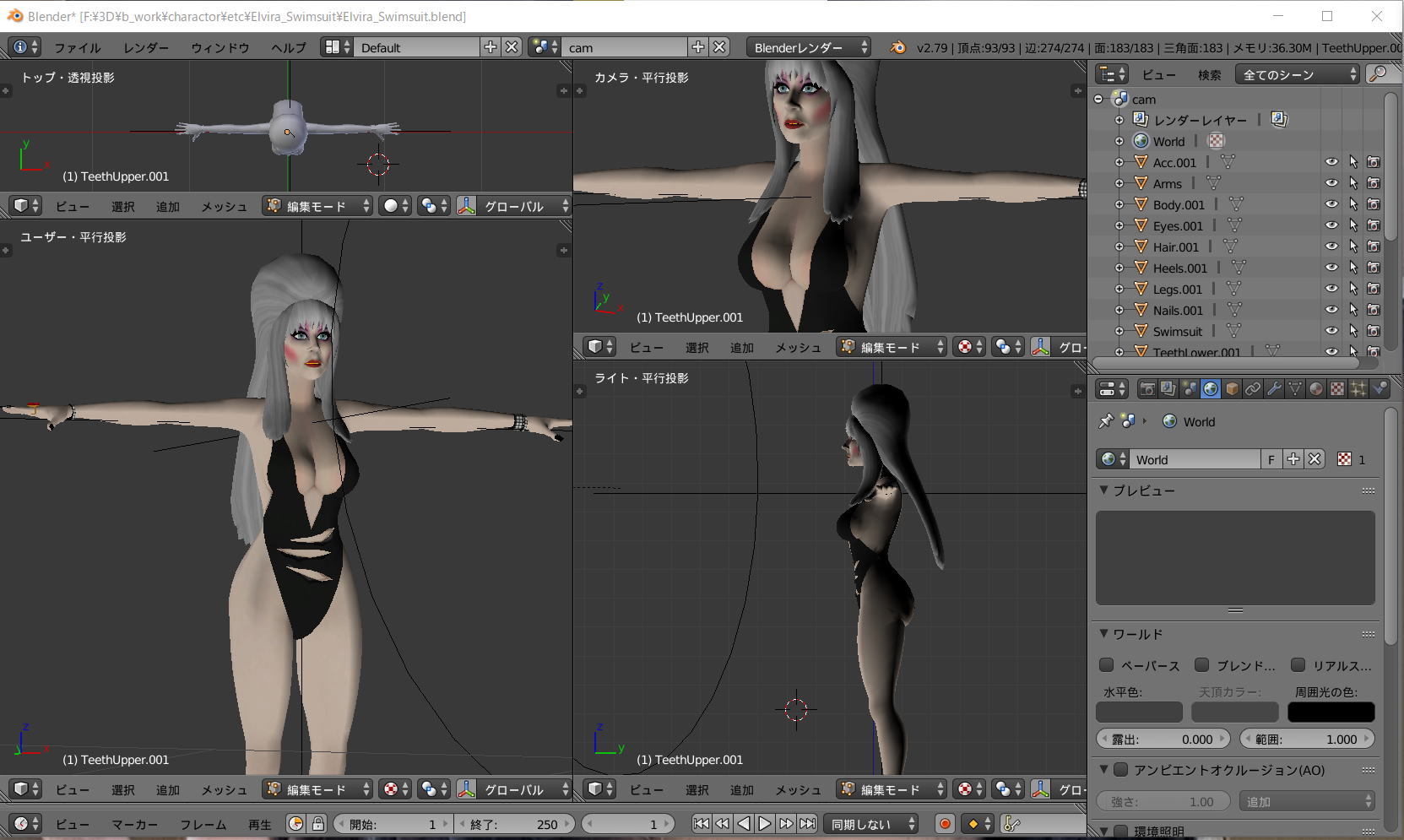
Task: Open the 全てのシーン outliner filter dropdown
Action: [1297, 74]
